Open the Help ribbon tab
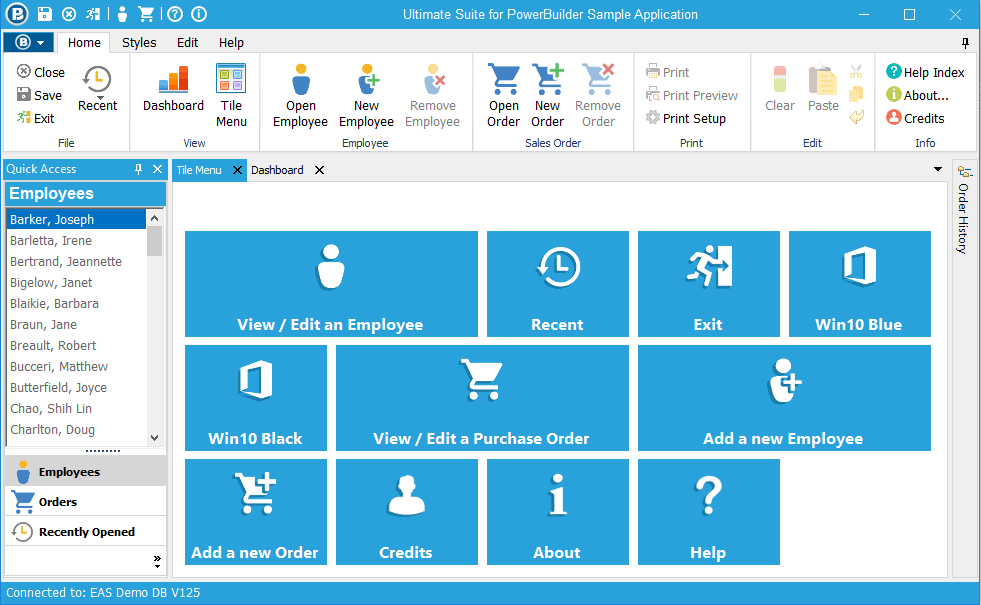 [231, 43]
